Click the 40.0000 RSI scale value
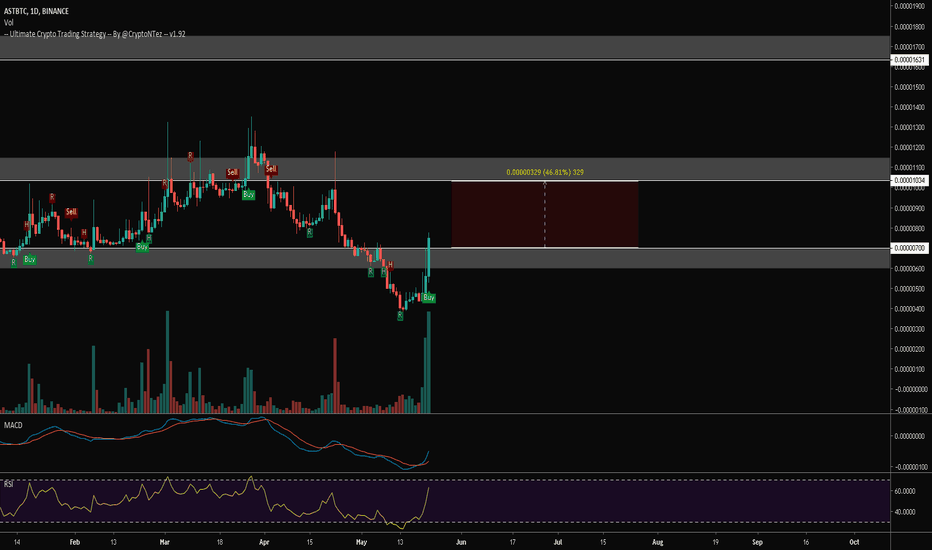Screen dimensions: 932x550 point(905,511)
